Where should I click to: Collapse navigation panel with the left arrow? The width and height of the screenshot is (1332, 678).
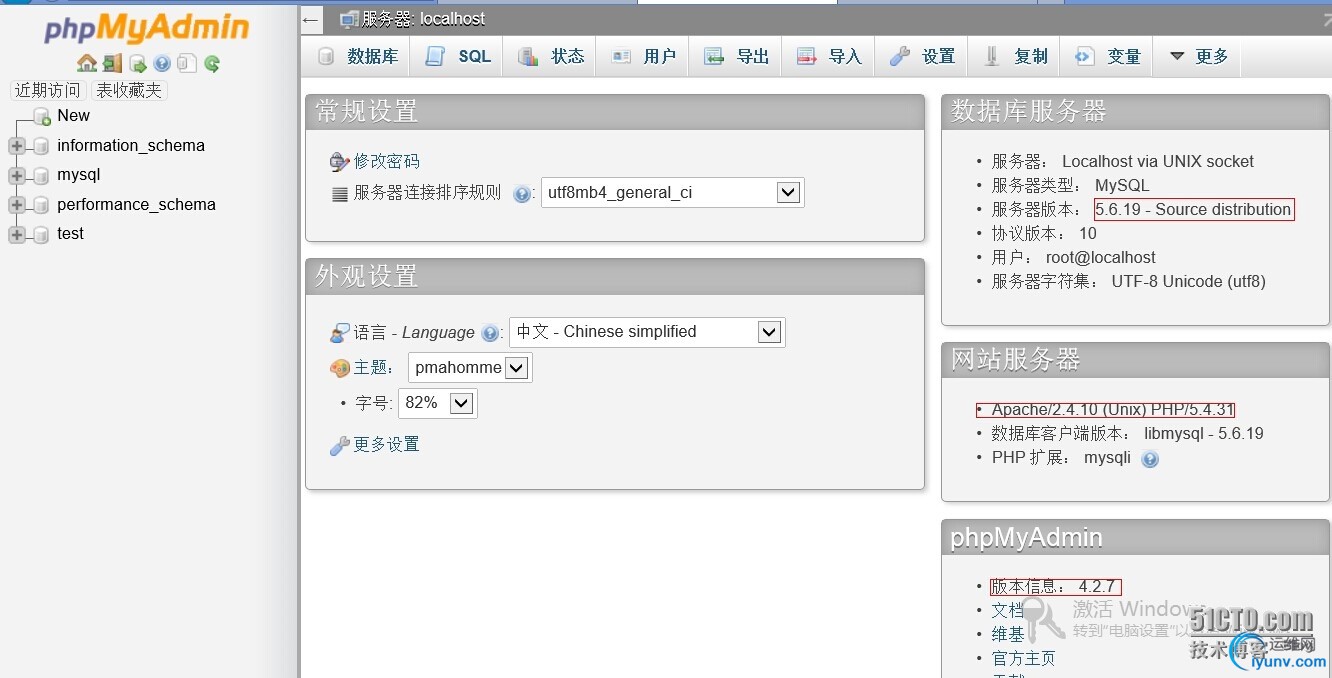[x=310, y=19]
